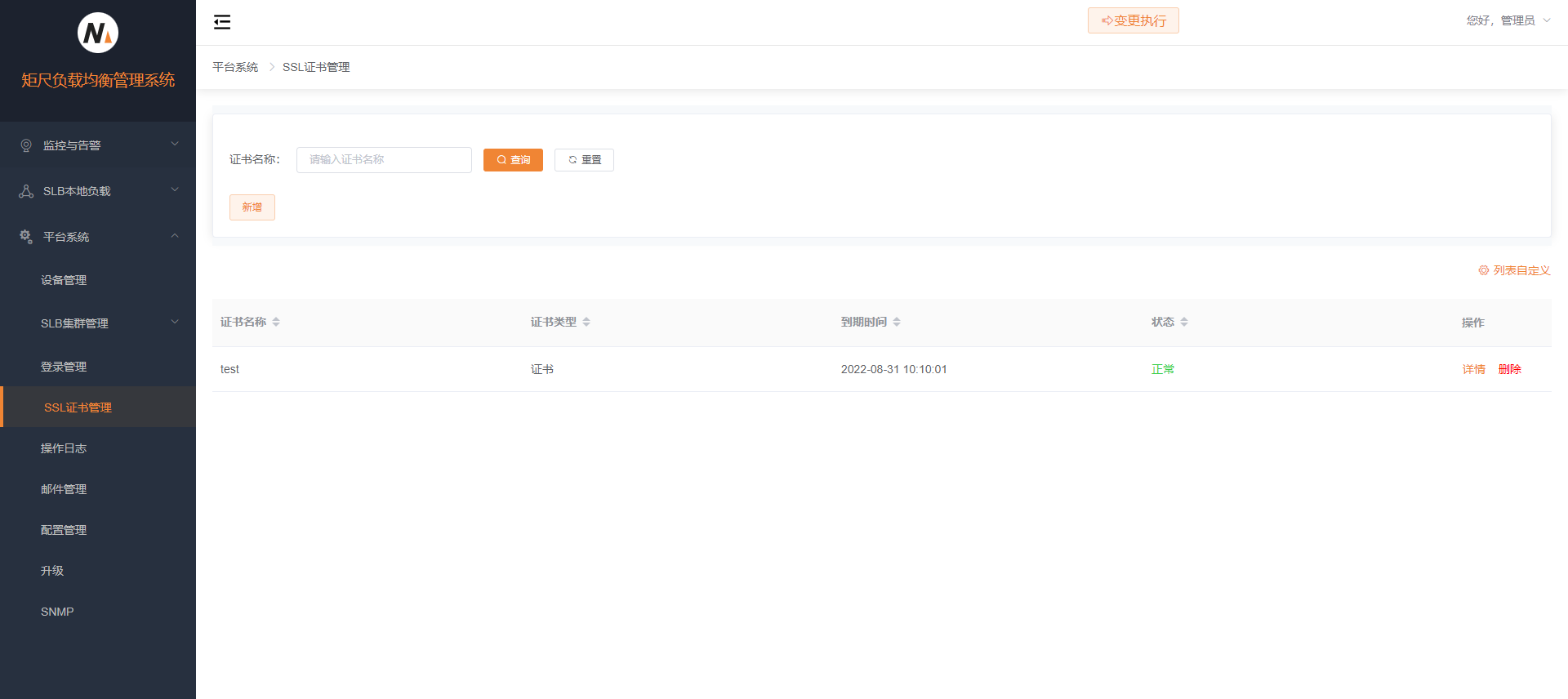Click the sort icon for 证书名称 column

276,322
